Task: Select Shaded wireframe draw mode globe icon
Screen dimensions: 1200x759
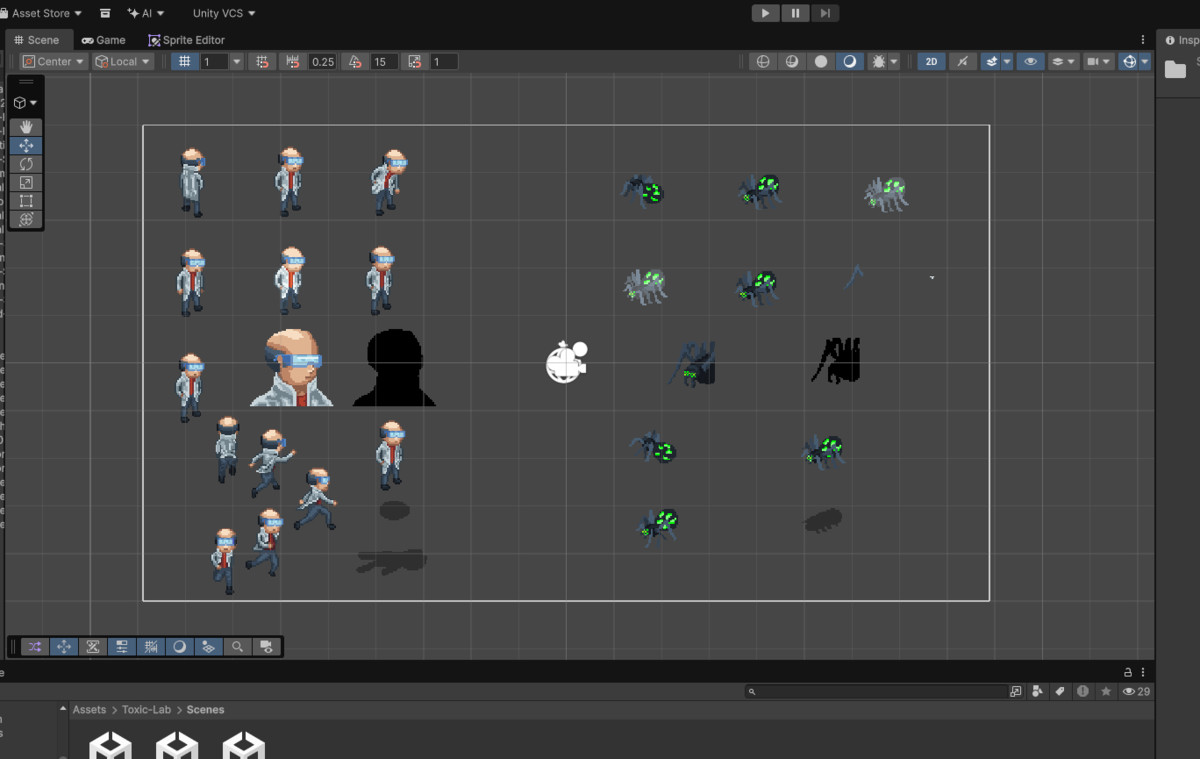Action: point(792,61)
